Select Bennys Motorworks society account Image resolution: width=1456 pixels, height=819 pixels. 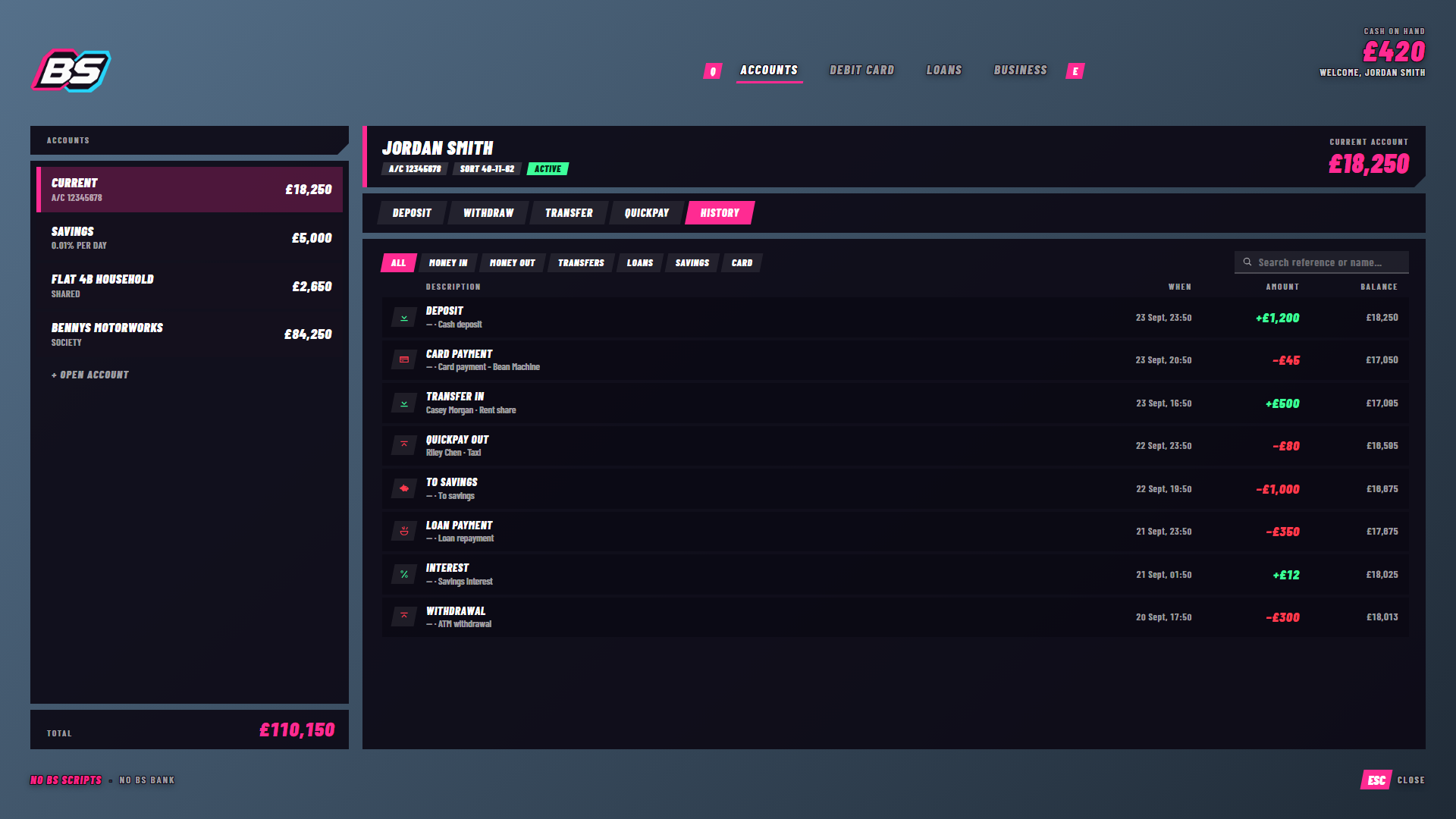click(x=190, y=334)
